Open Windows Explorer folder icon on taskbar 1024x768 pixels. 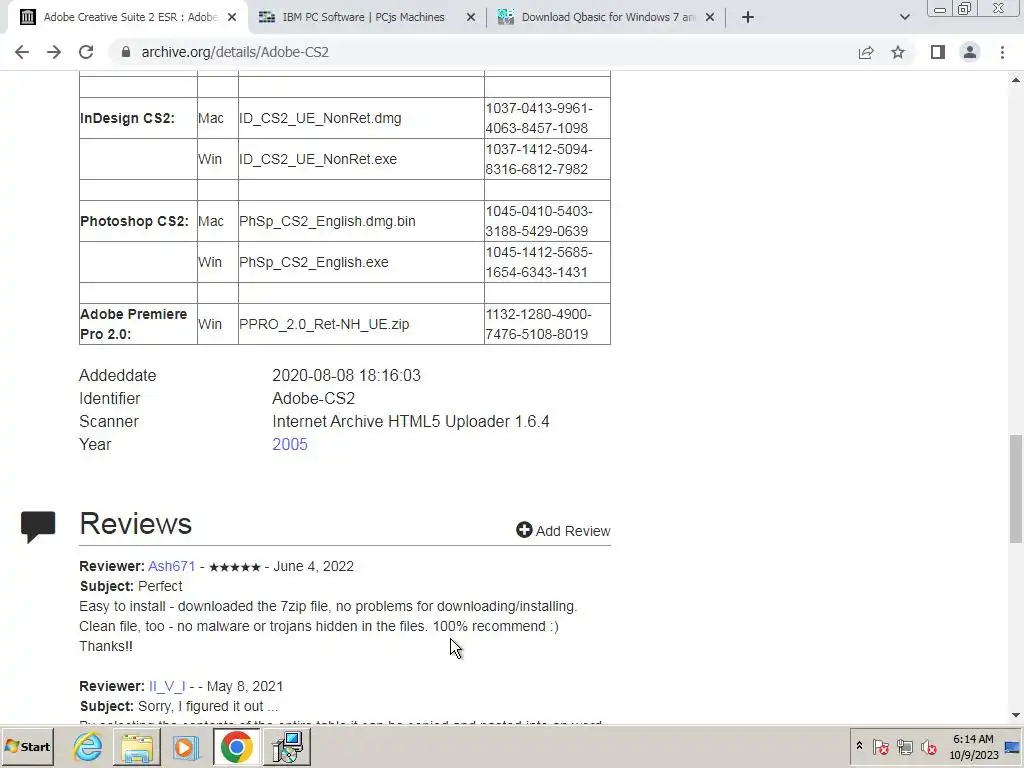(137, 747)
